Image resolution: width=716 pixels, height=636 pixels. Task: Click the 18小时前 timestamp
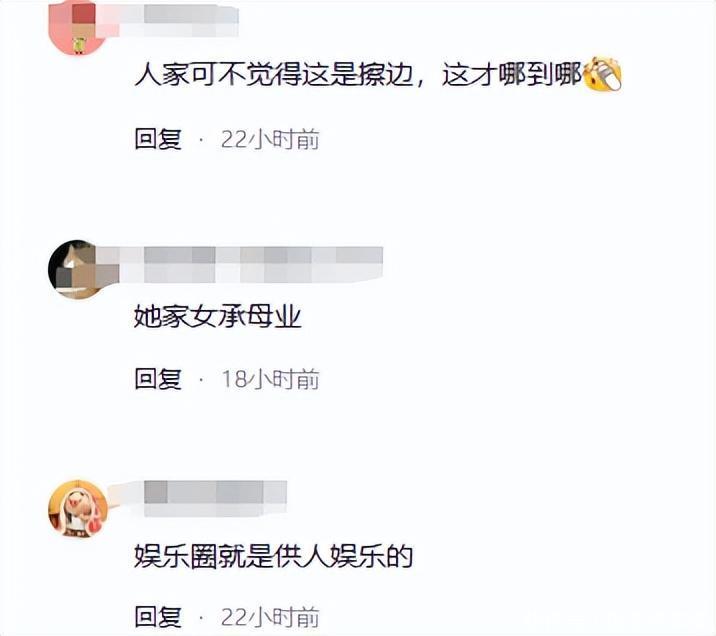[270, 379]
